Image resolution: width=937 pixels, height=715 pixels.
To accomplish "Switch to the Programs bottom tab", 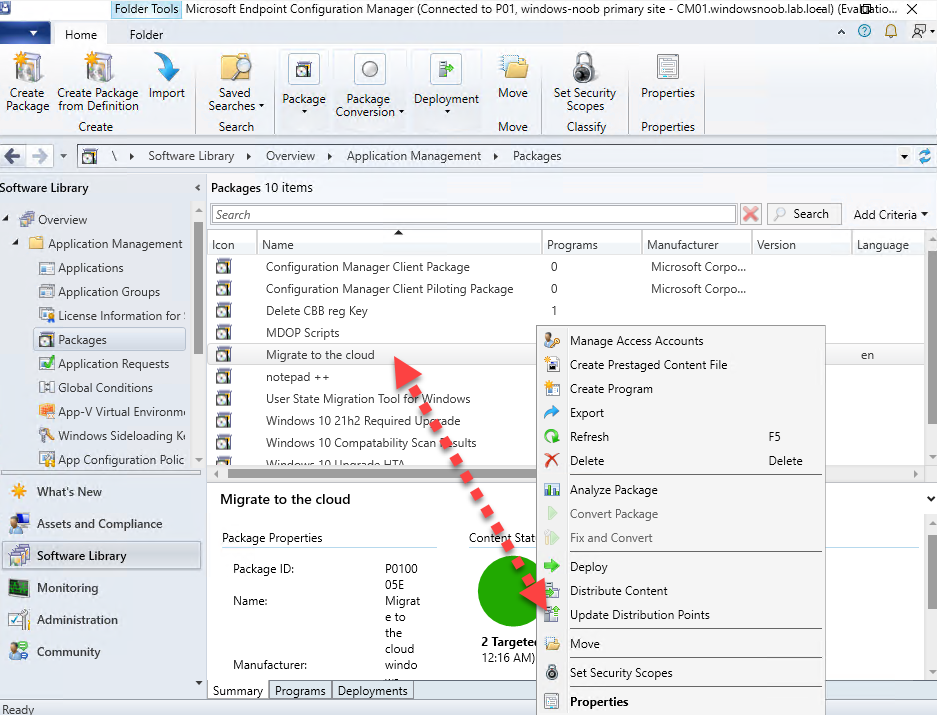I will click(x=300, y=690).
